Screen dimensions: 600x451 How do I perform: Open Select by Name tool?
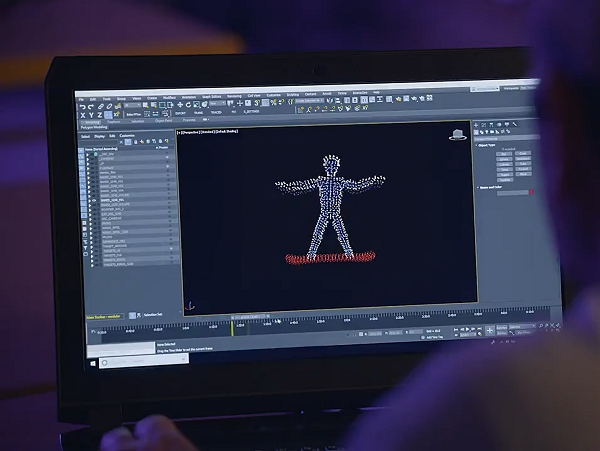(x=153, y=105)
